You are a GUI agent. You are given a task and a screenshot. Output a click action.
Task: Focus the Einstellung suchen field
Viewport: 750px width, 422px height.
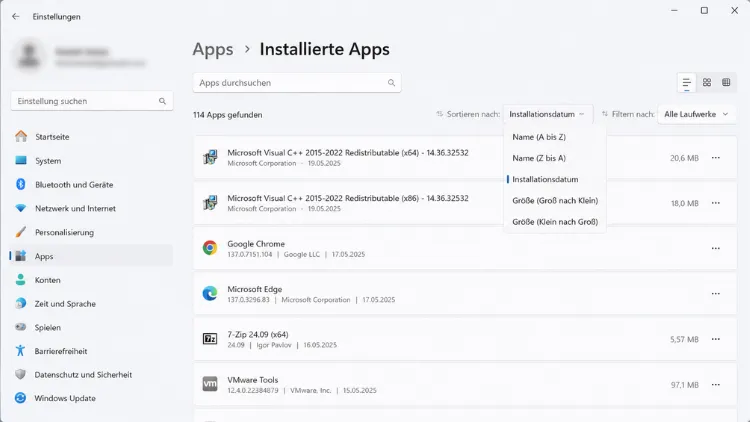pos(92,101)
